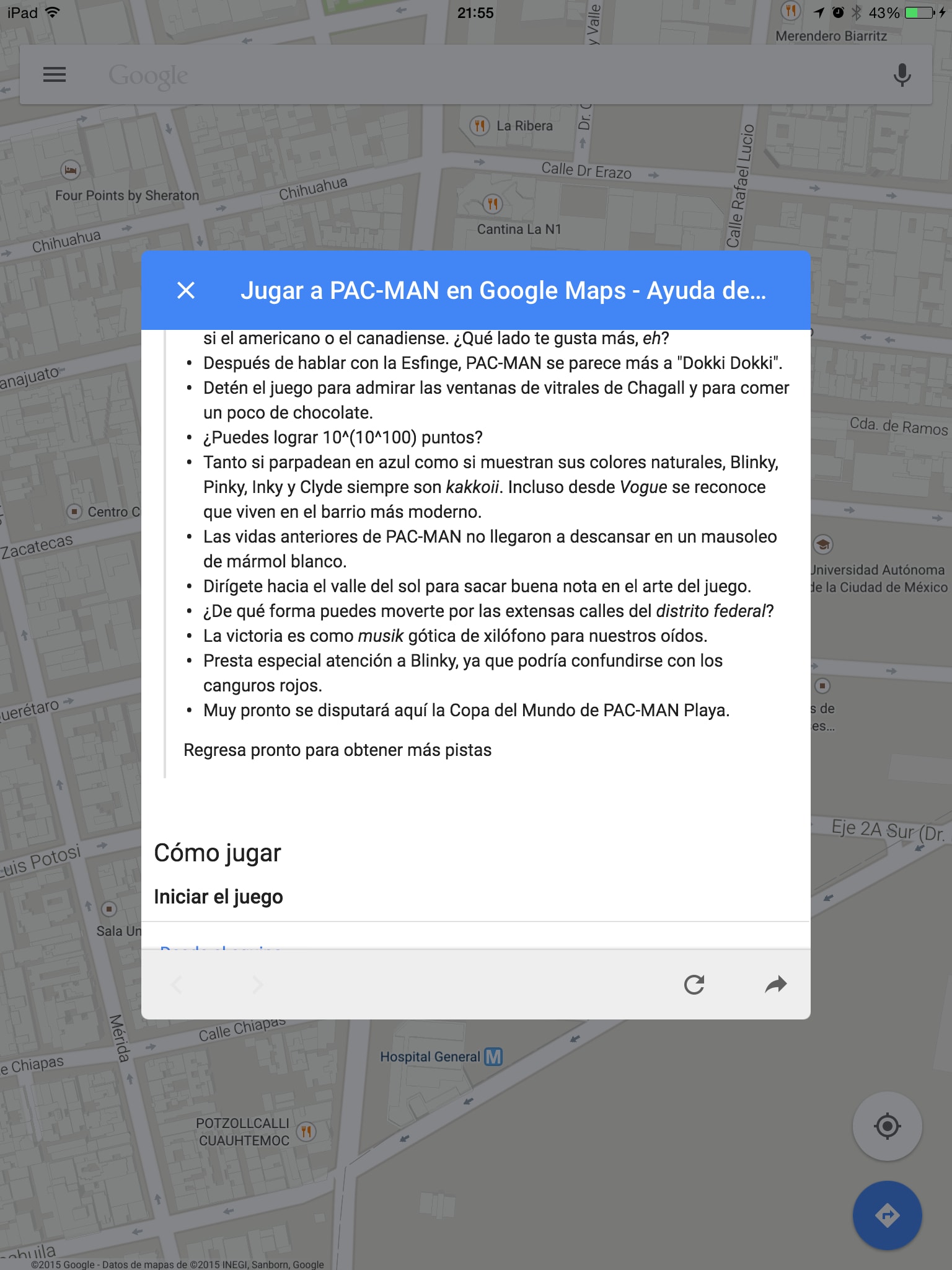
Task: Click the dialog title 'Jugar a PAC-MAN en Google Maps'
Action: [503, 290]
